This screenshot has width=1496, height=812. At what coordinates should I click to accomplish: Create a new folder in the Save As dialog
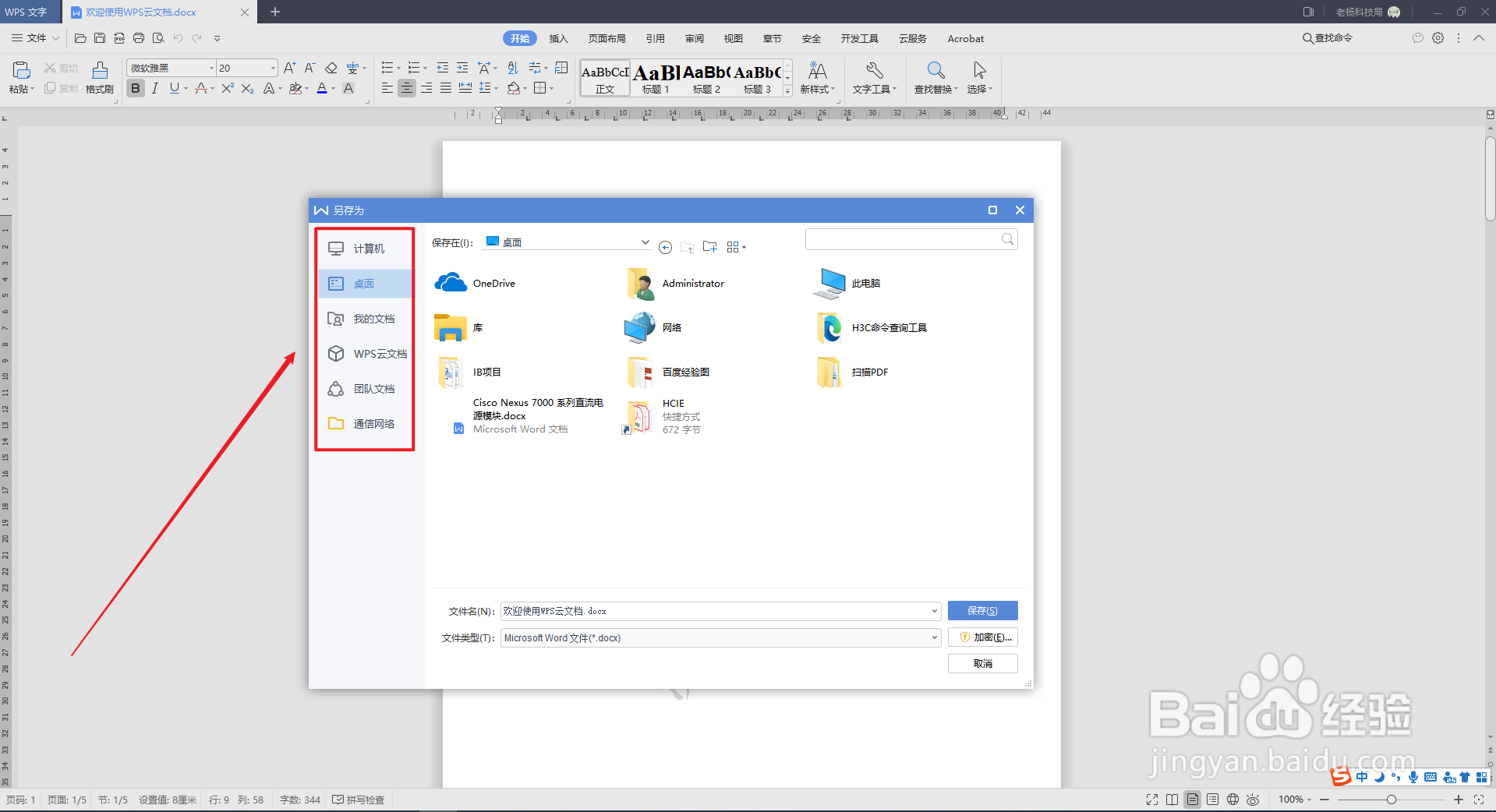click(x=709, y=246)
